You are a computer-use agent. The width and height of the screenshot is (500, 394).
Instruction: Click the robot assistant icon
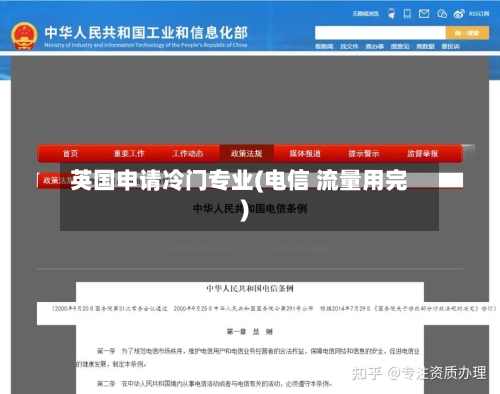(391, 14)
